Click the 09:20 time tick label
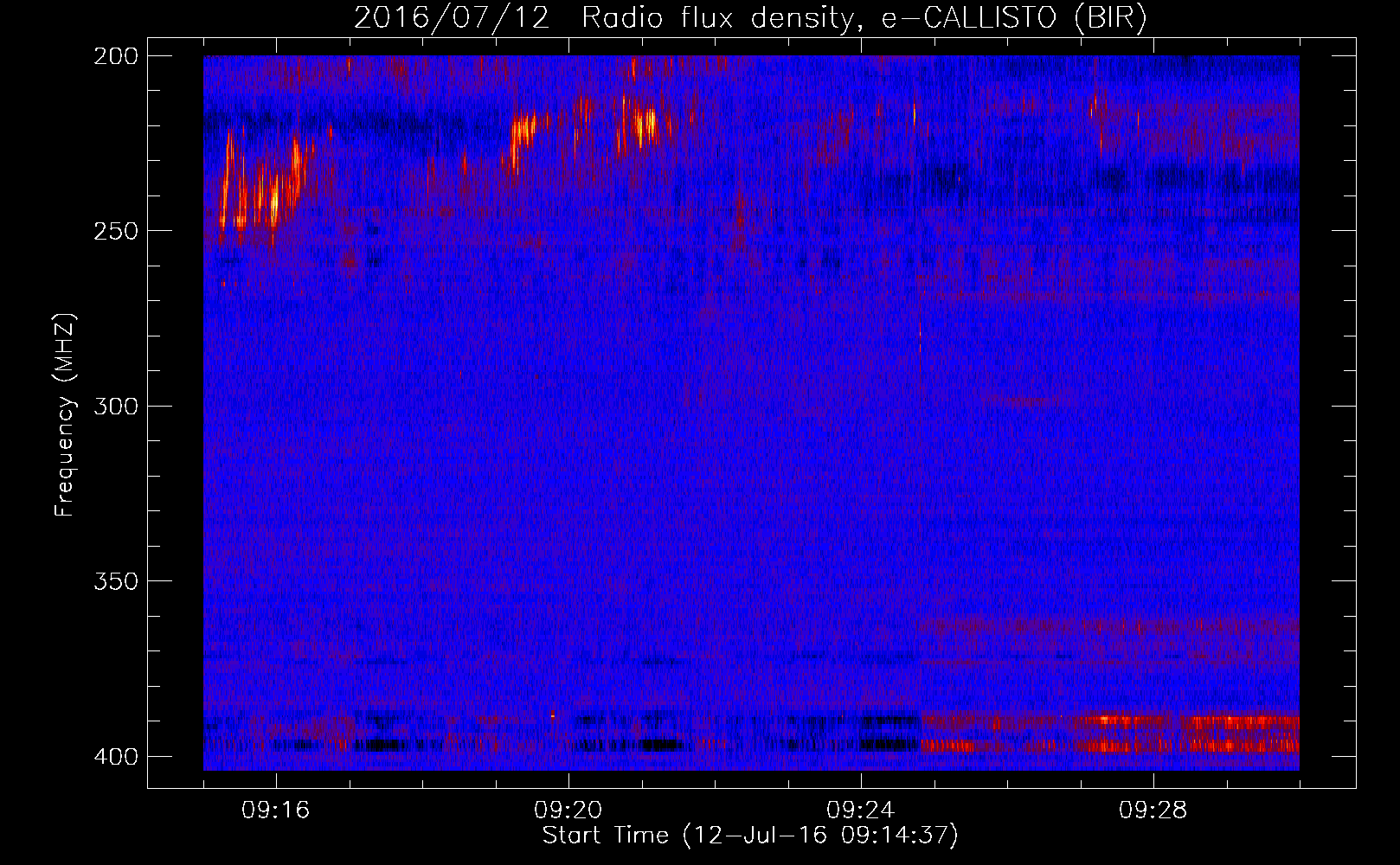This screenshot has width=1400, height=865. pos(568,811)
